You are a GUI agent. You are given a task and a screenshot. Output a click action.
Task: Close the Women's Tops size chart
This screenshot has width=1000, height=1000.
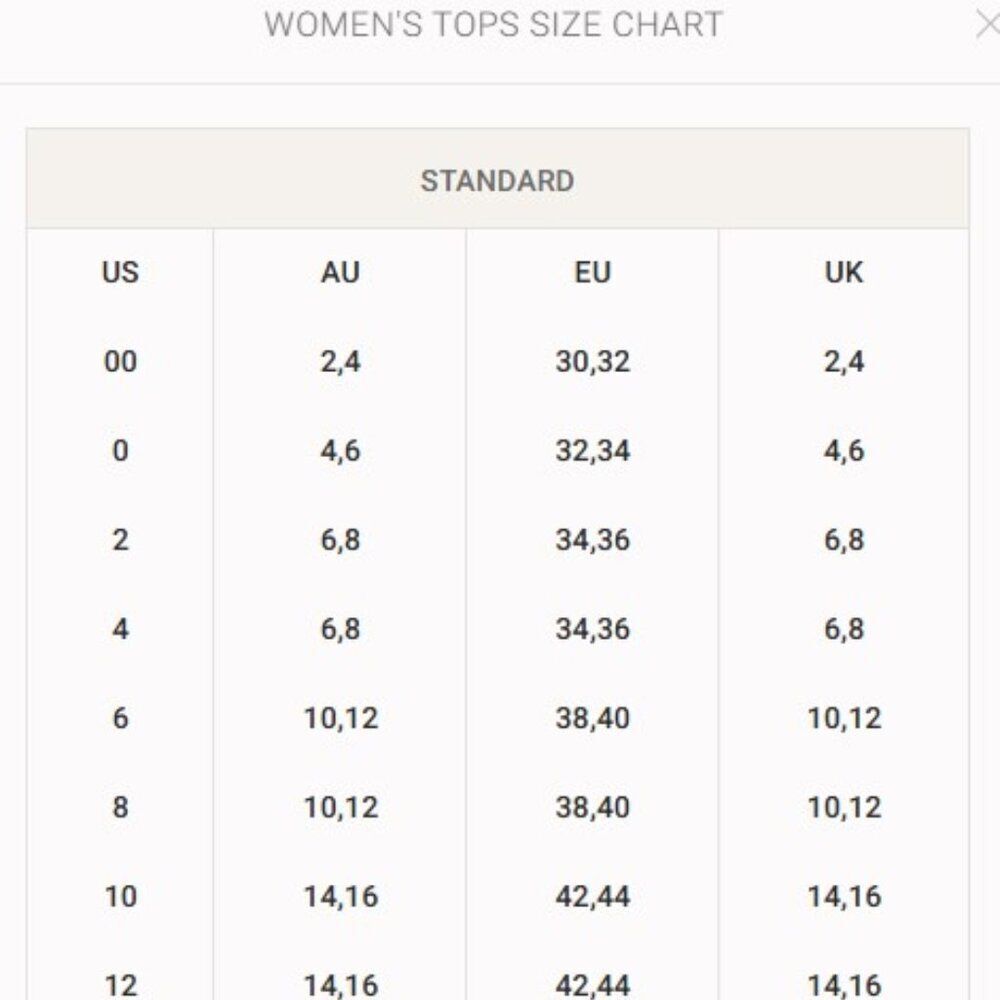989,26
